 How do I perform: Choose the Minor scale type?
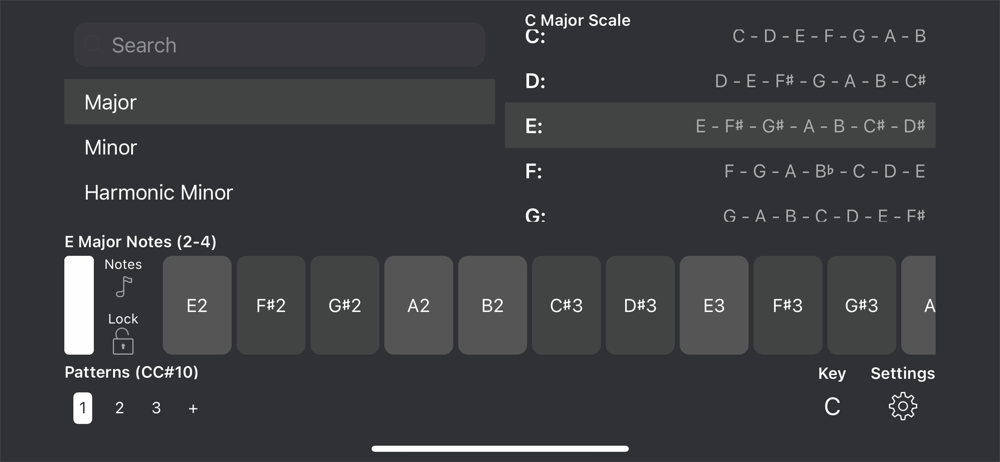(x=279, y=147)
